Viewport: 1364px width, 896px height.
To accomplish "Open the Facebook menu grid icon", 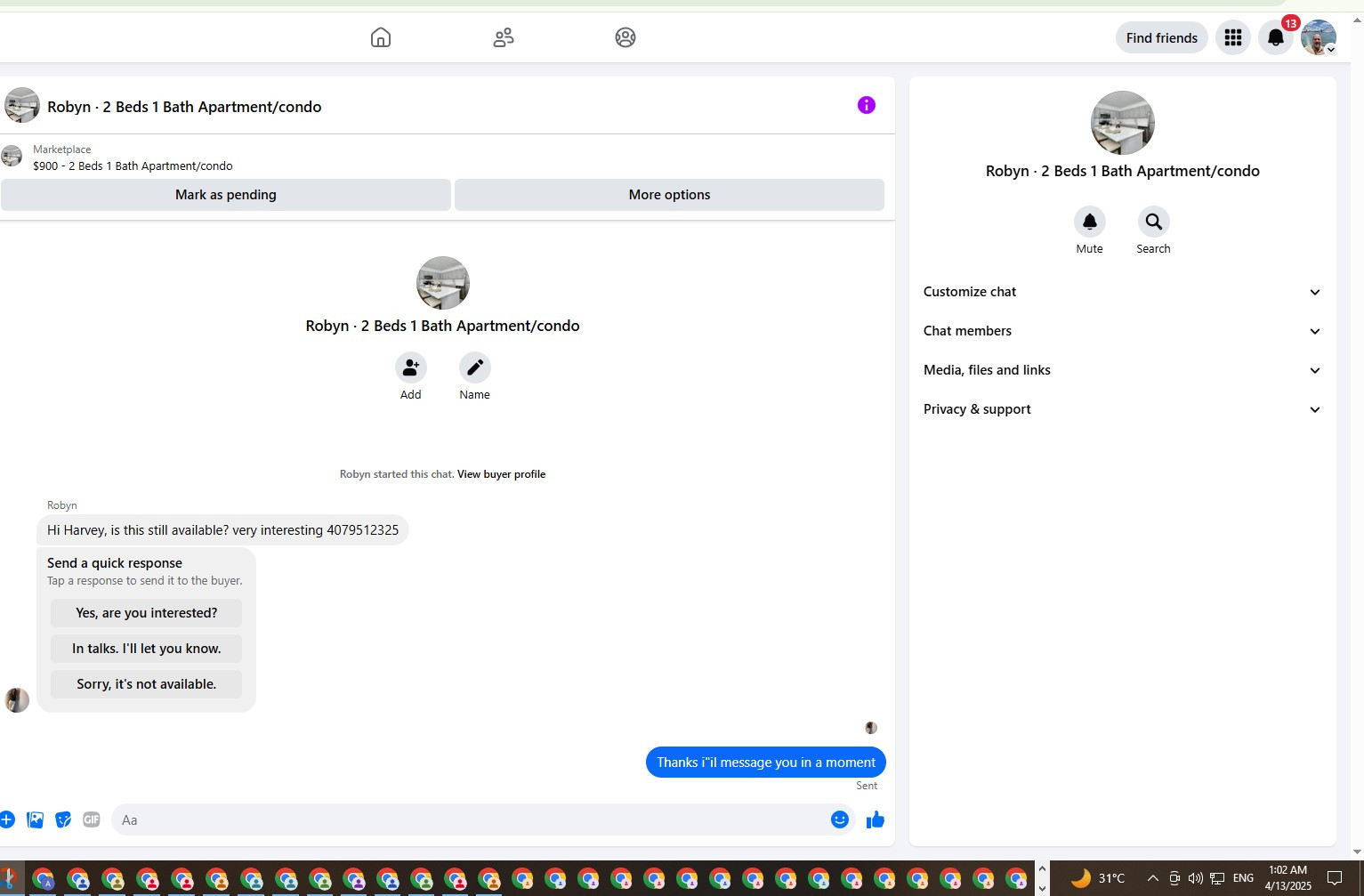I will click(1233, 37).
